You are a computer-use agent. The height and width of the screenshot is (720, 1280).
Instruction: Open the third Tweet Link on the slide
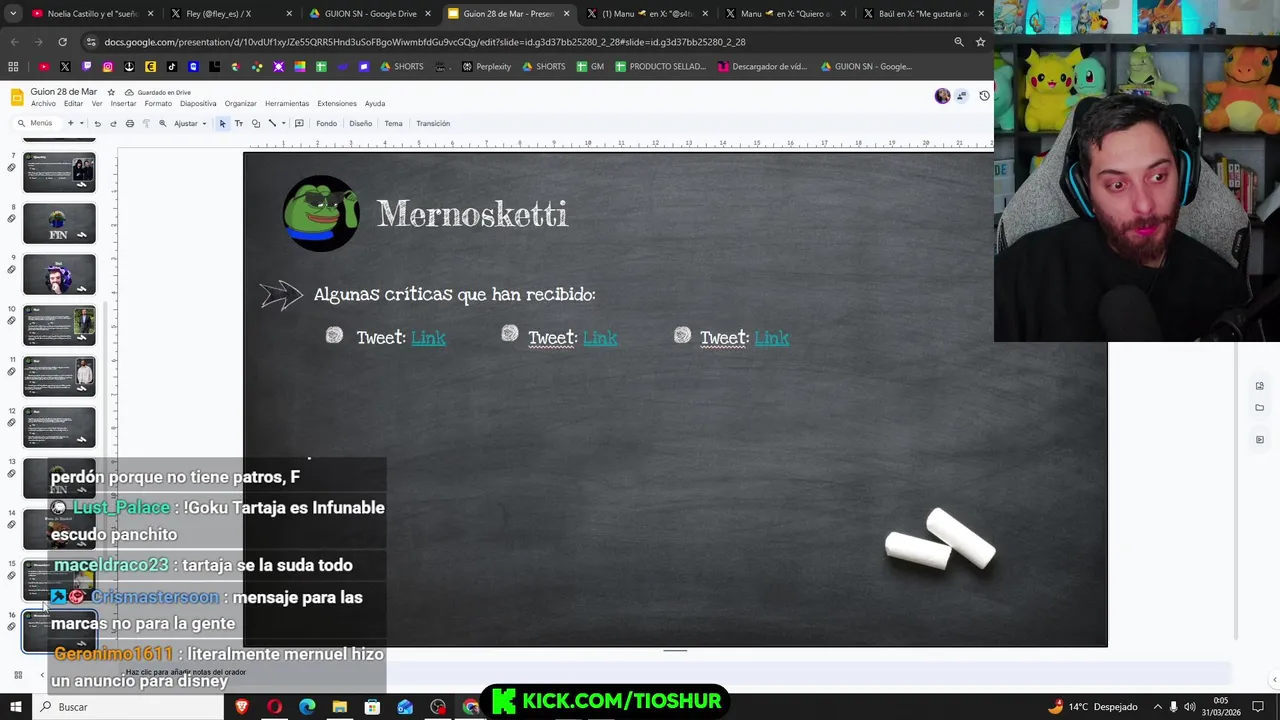point(772,338)
